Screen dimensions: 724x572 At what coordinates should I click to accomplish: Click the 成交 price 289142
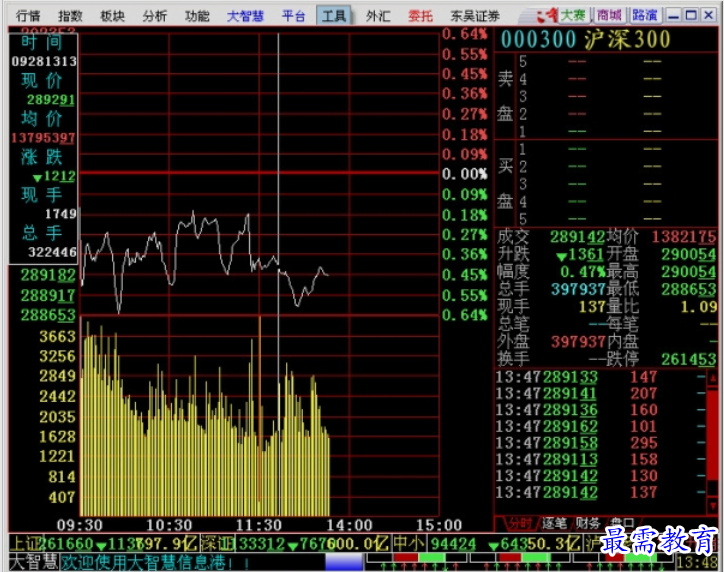[577, 237]
